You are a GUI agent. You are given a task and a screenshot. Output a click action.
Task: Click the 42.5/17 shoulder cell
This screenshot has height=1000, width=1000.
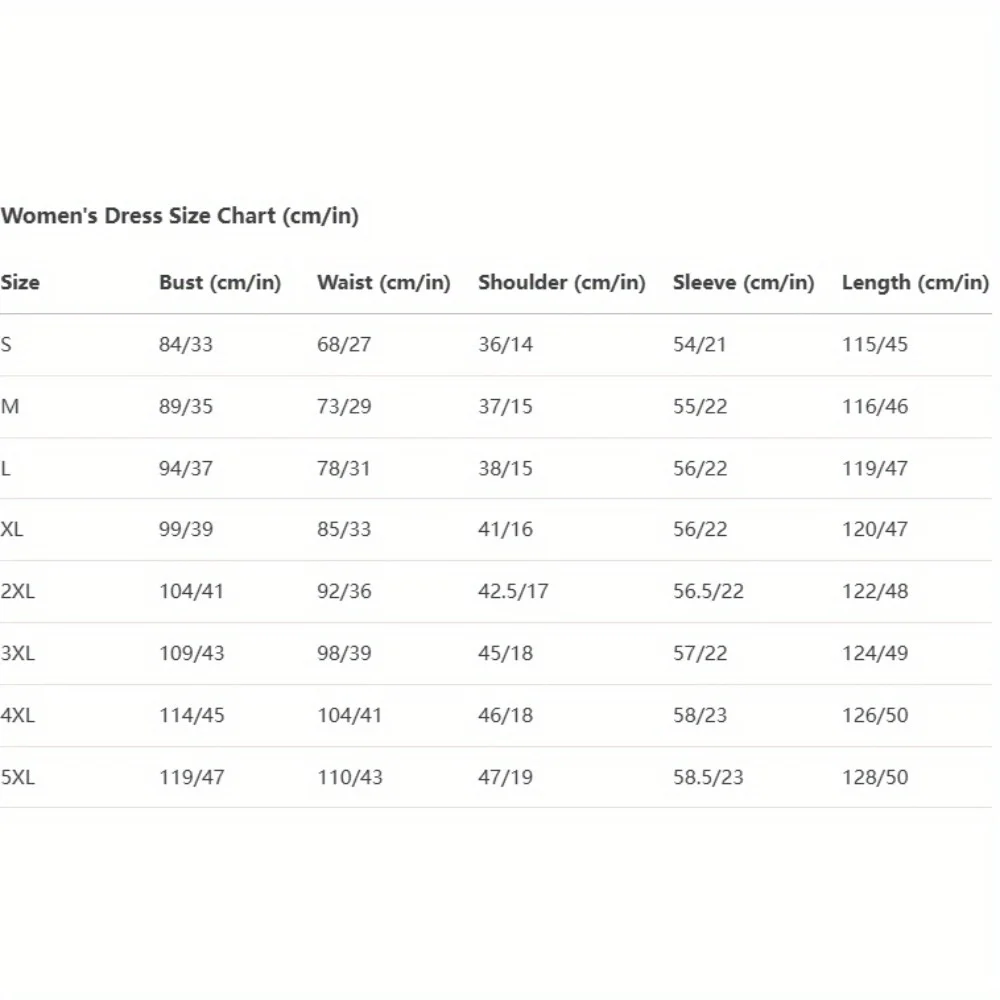point(513,591)
